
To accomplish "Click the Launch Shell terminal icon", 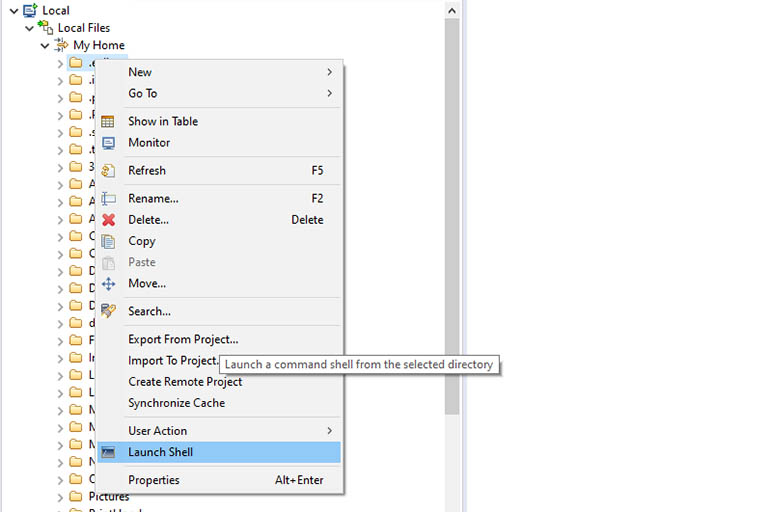I will point(108,452).
